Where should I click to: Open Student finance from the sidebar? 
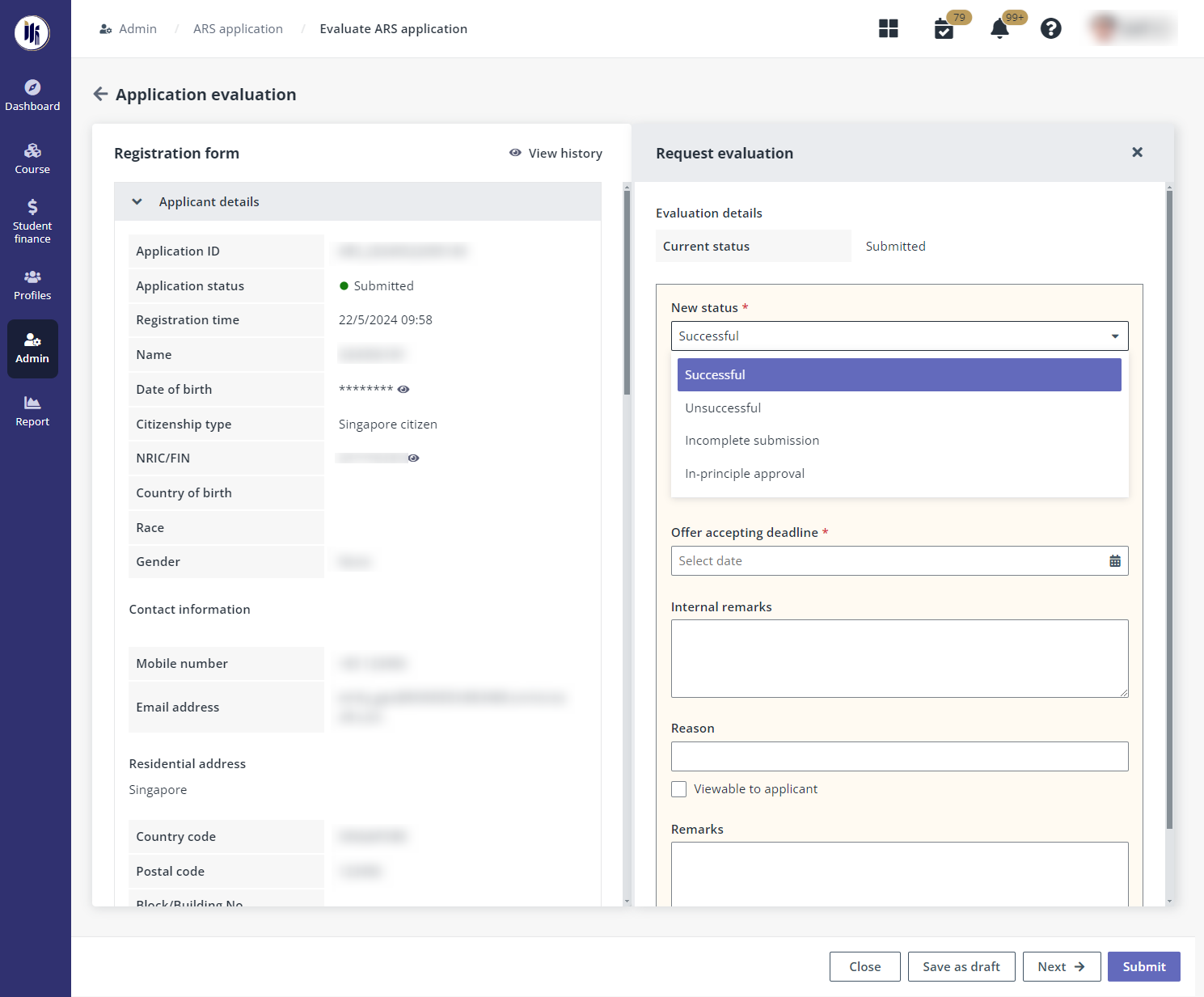32,221
